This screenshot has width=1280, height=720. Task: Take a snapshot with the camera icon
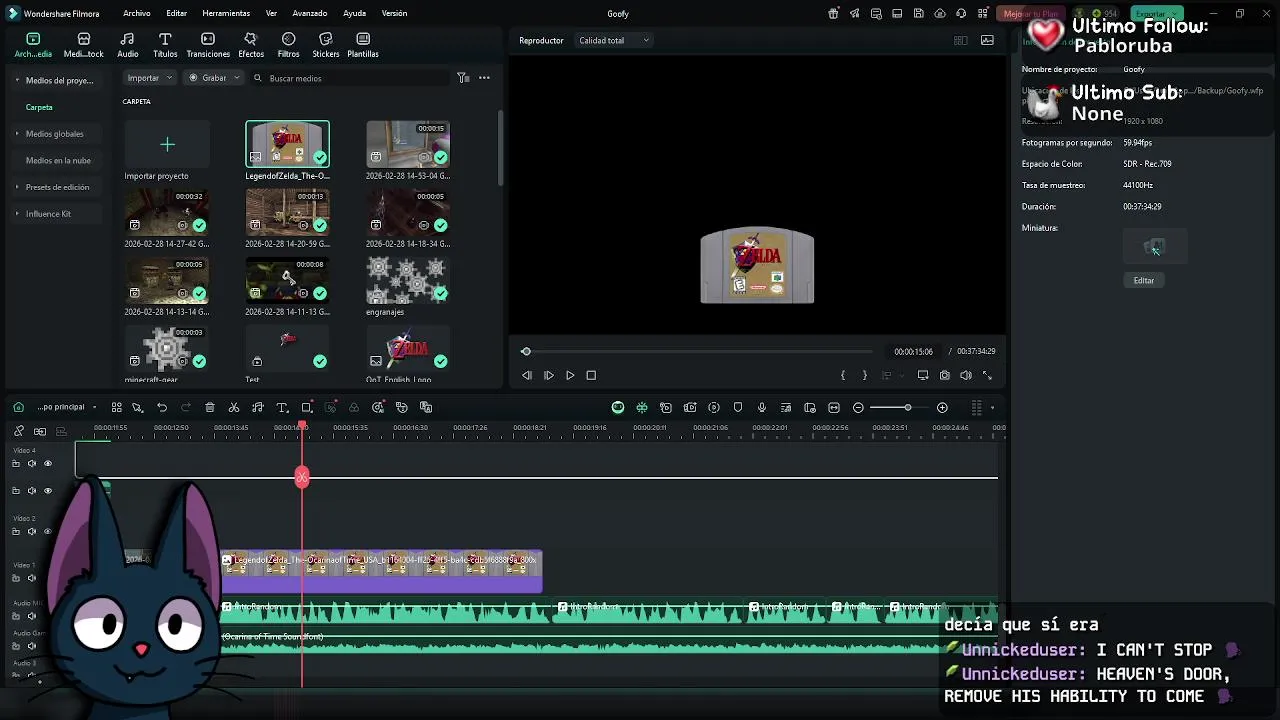pos(944,375)
